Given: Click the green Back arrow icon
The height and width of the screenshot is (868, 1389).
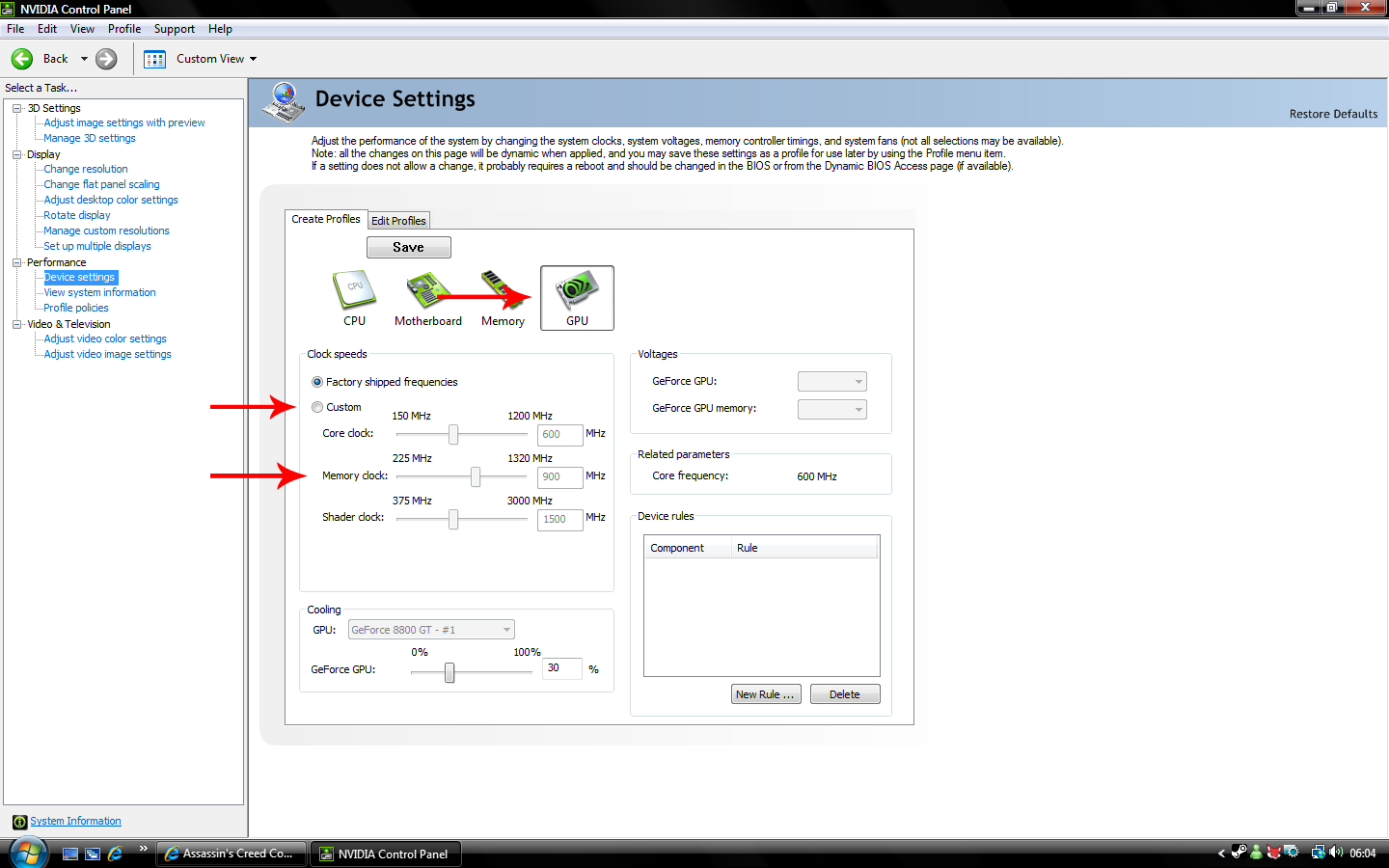Looking at the screenshot, I should tap(22, 59).
